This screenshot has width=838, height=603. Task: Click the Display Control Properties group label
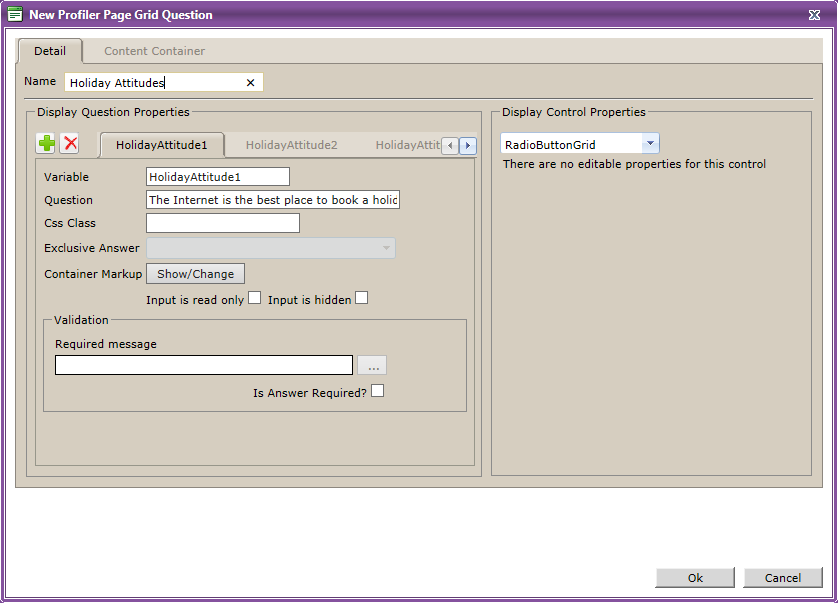click(574, 112)
